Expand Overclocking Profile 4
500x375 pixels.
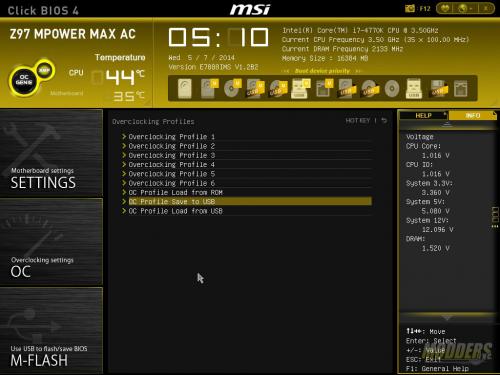(247, 165)
